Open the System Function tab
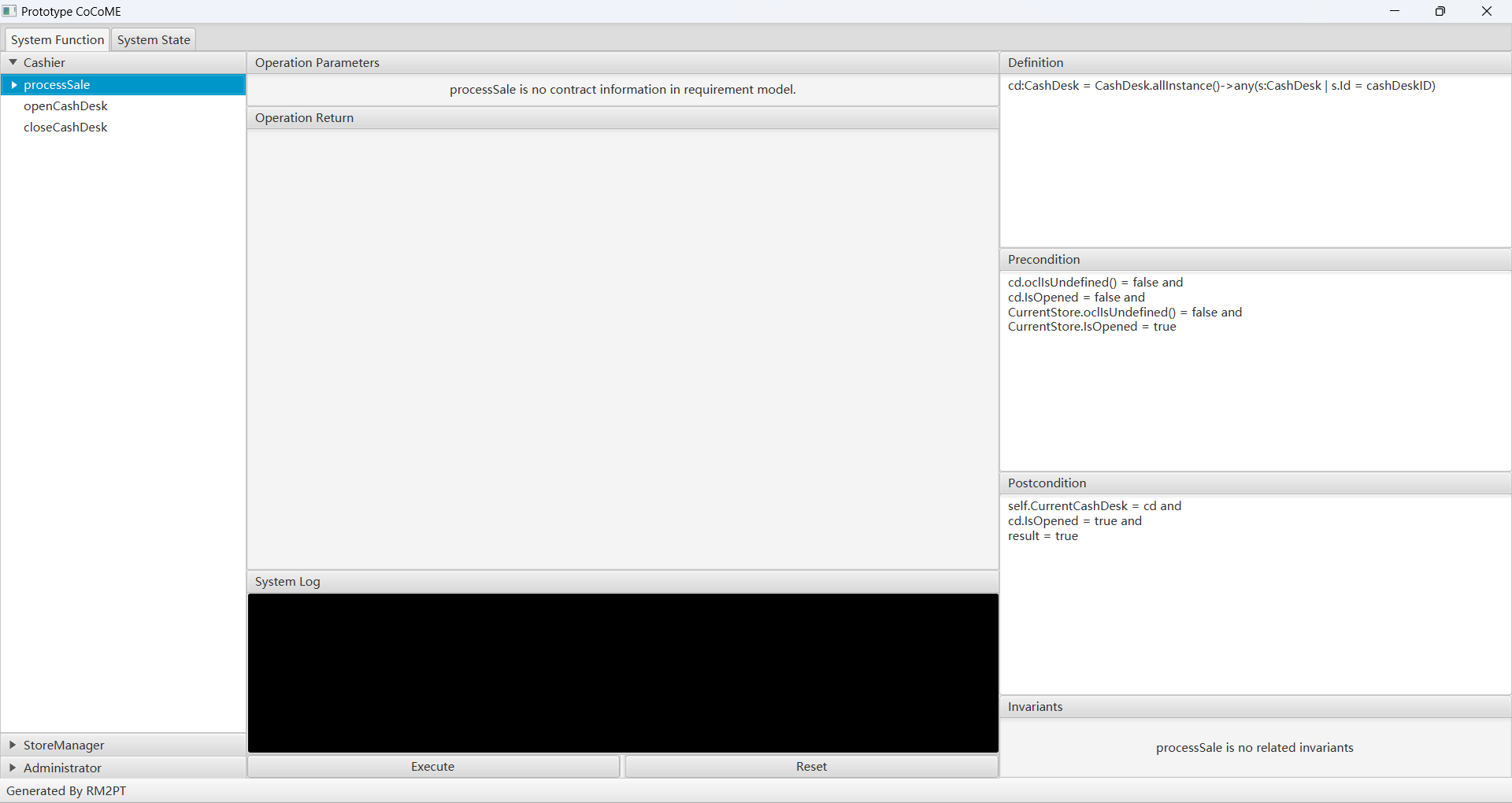 click(57, 40)
